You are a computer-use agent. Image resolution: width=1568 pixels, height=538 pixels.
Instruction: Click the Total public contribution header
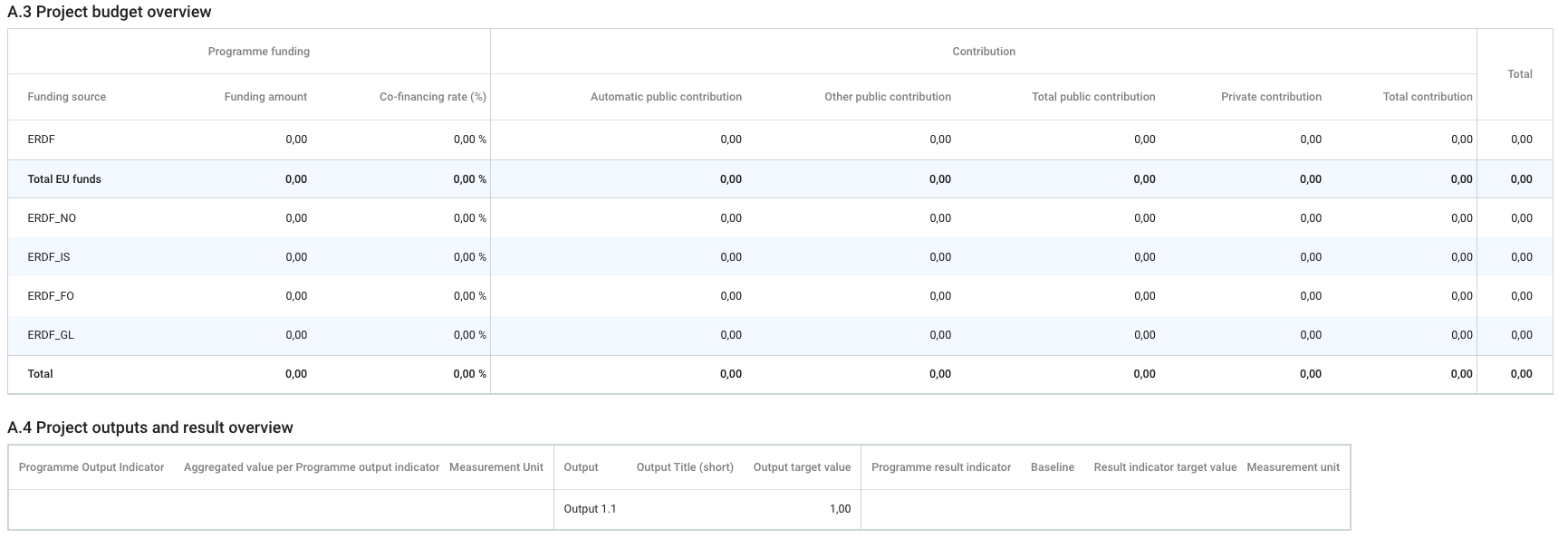click(1093, 97)
